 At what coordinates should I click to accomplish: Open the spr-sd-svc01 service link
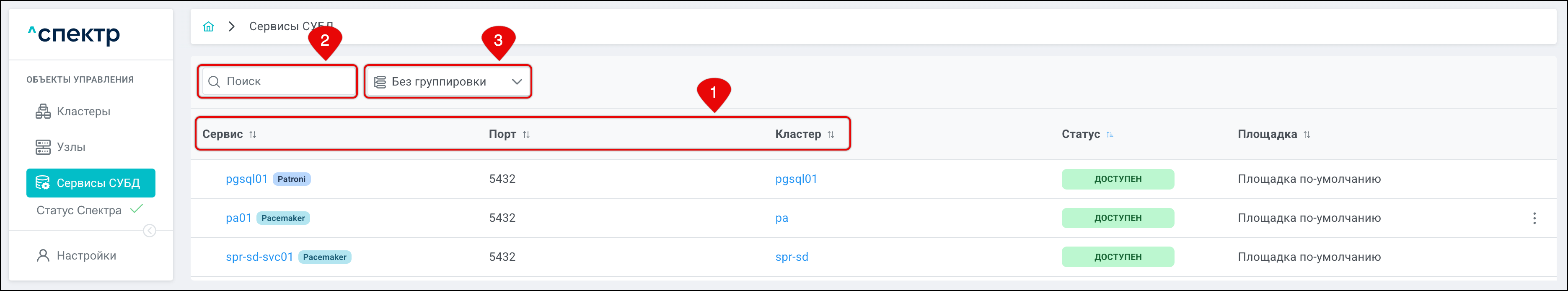point(259,257)
